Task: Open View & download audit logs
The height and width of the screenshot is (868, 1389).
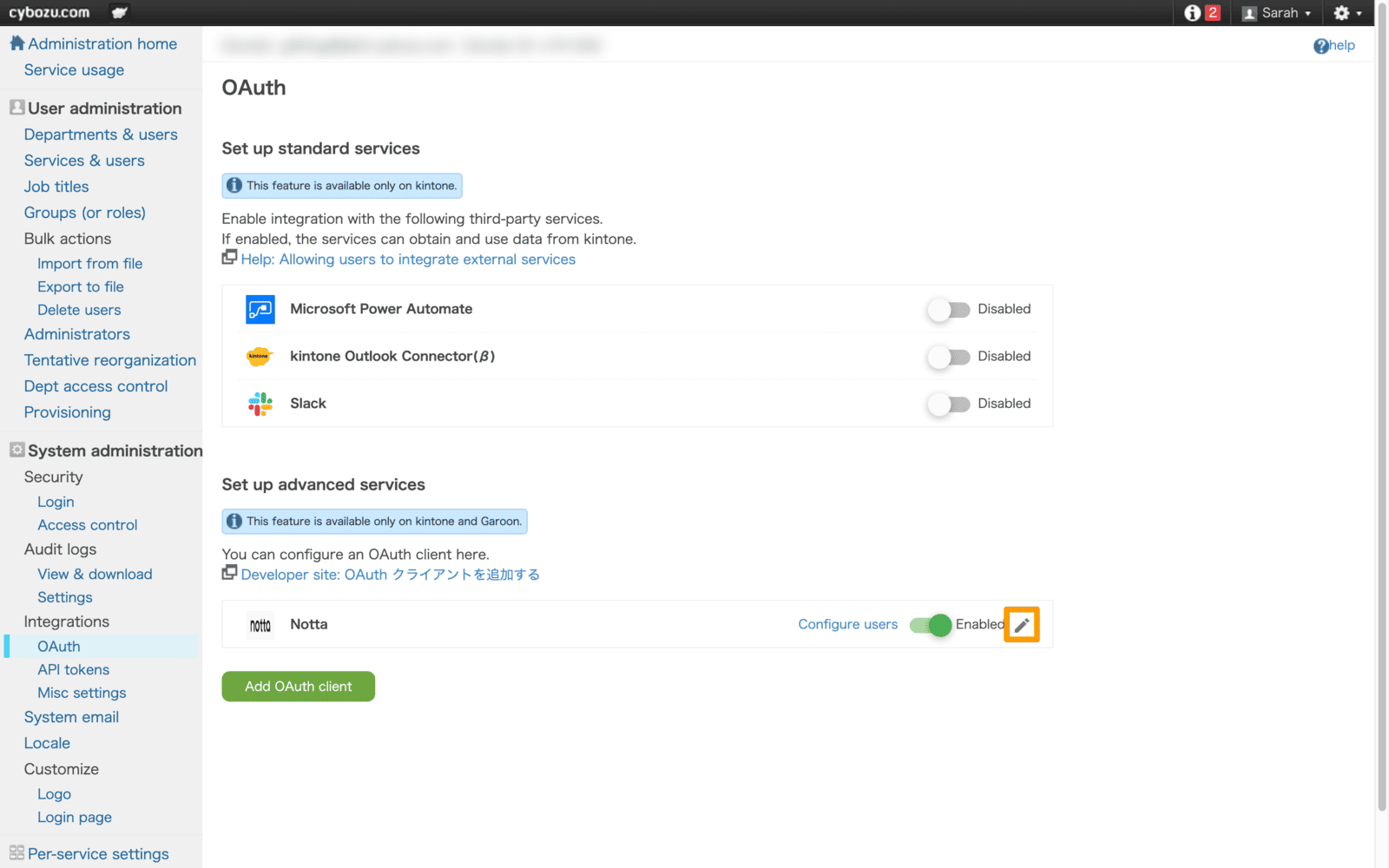Action: pos(95,575)
